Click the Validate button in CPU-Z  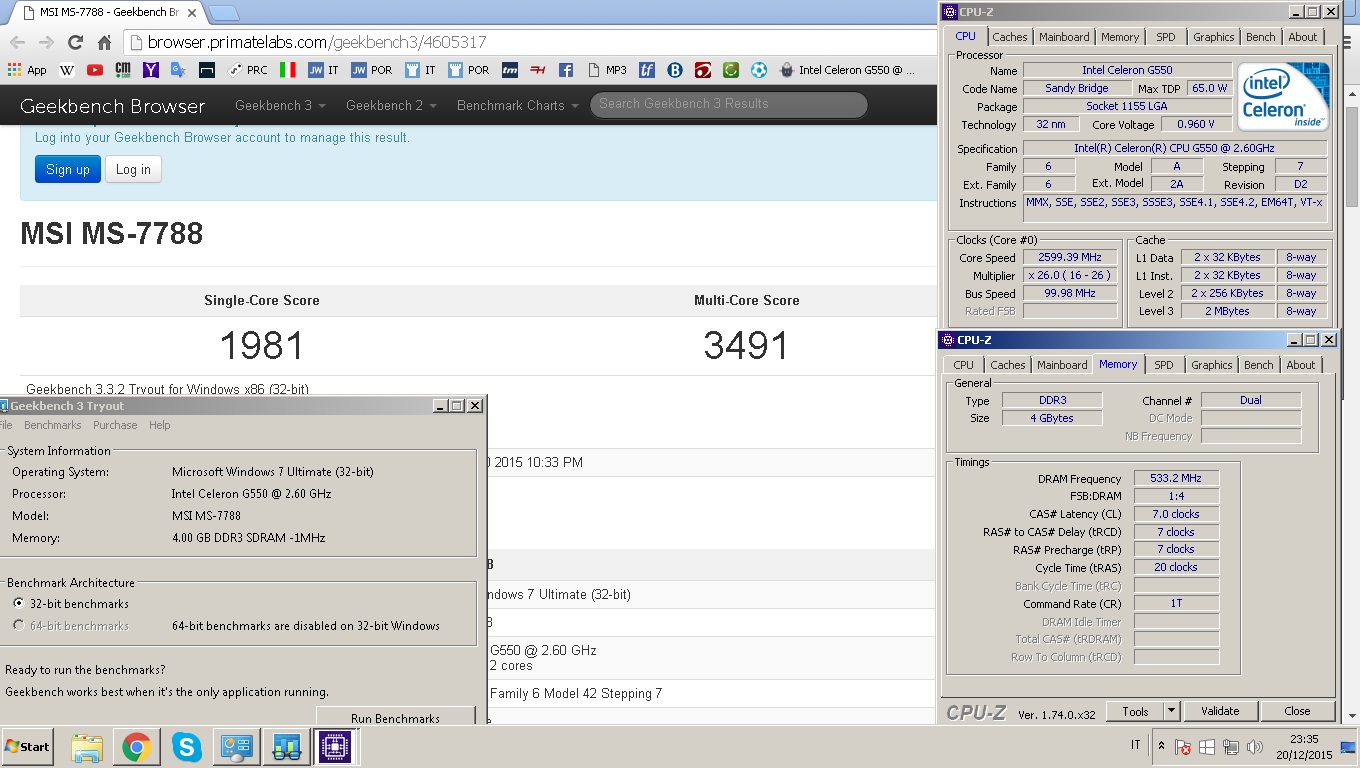pyautogui.click(x=1220, y=711)
